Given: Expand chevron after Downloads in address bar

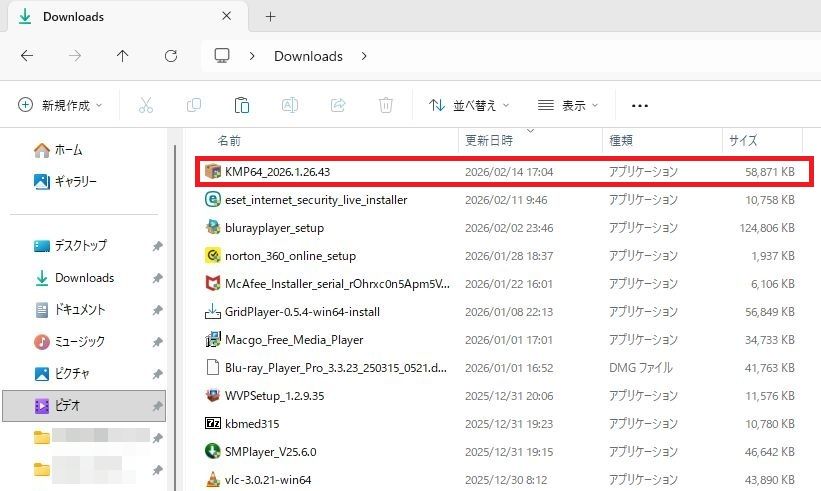Looking at the screenshot, I should (364, 56).
